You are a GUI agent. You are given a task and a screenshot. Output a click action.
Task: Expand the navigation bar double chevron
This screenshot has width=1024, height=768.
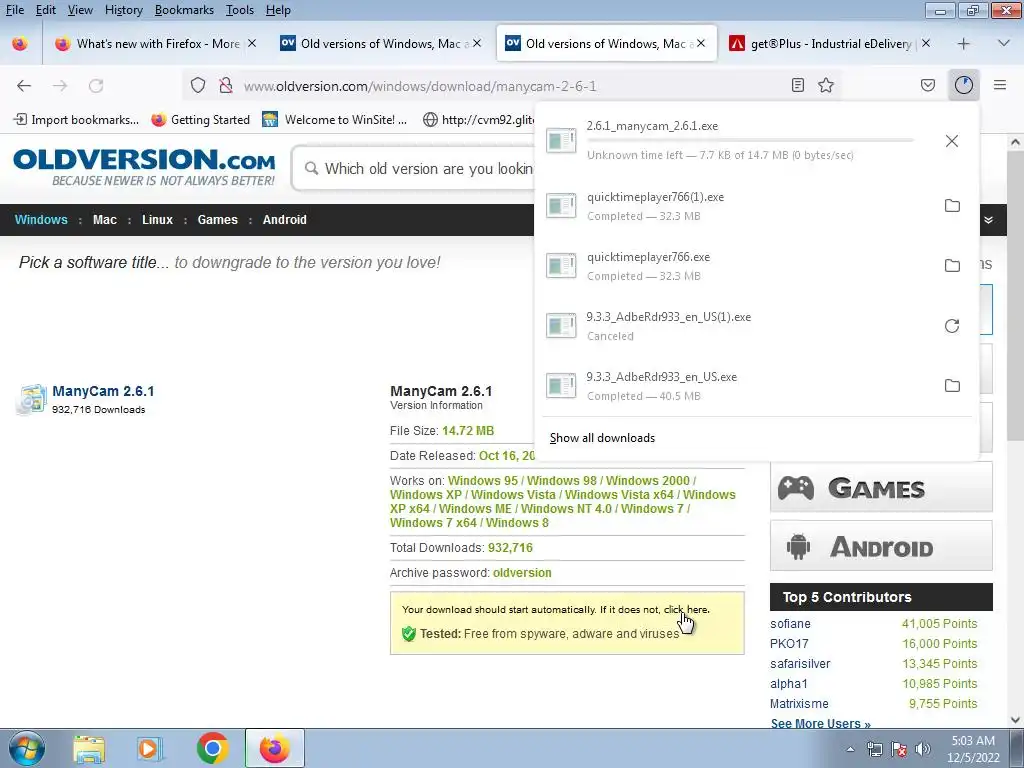click(x=989, y=220)
